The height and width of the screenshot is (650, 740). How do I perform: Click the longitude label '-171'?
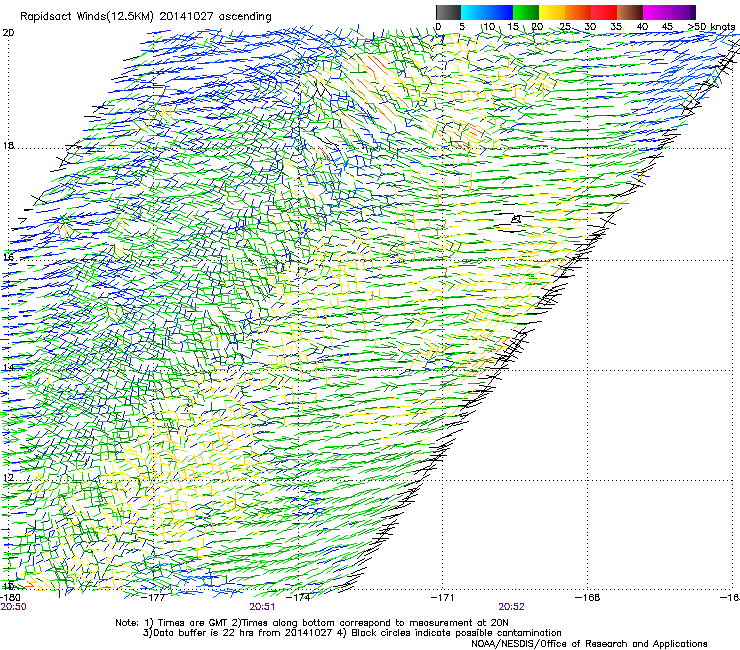pyautogui.click(x=442, y=598)
